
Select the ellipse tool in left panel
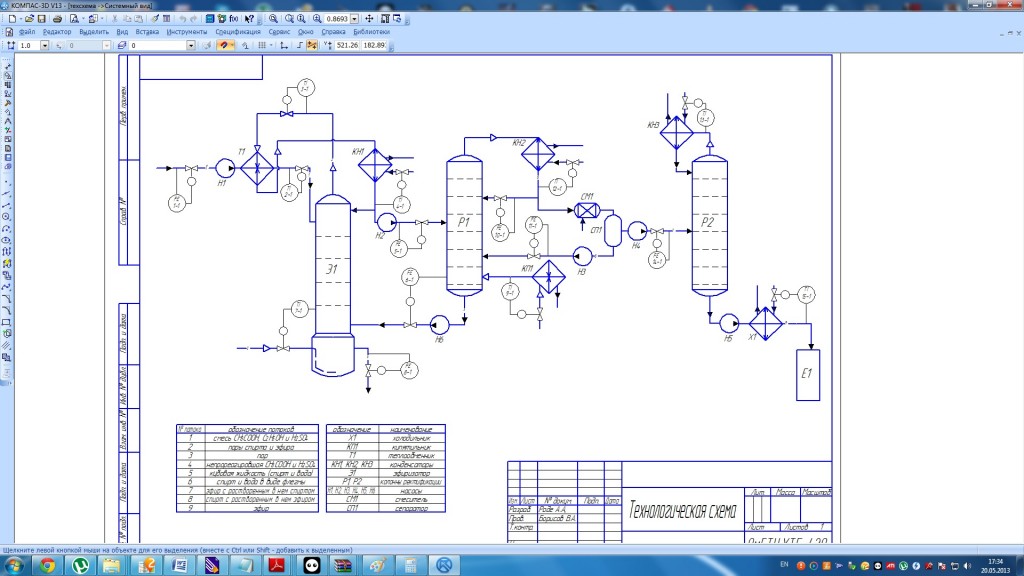click(x=7, y=240)
